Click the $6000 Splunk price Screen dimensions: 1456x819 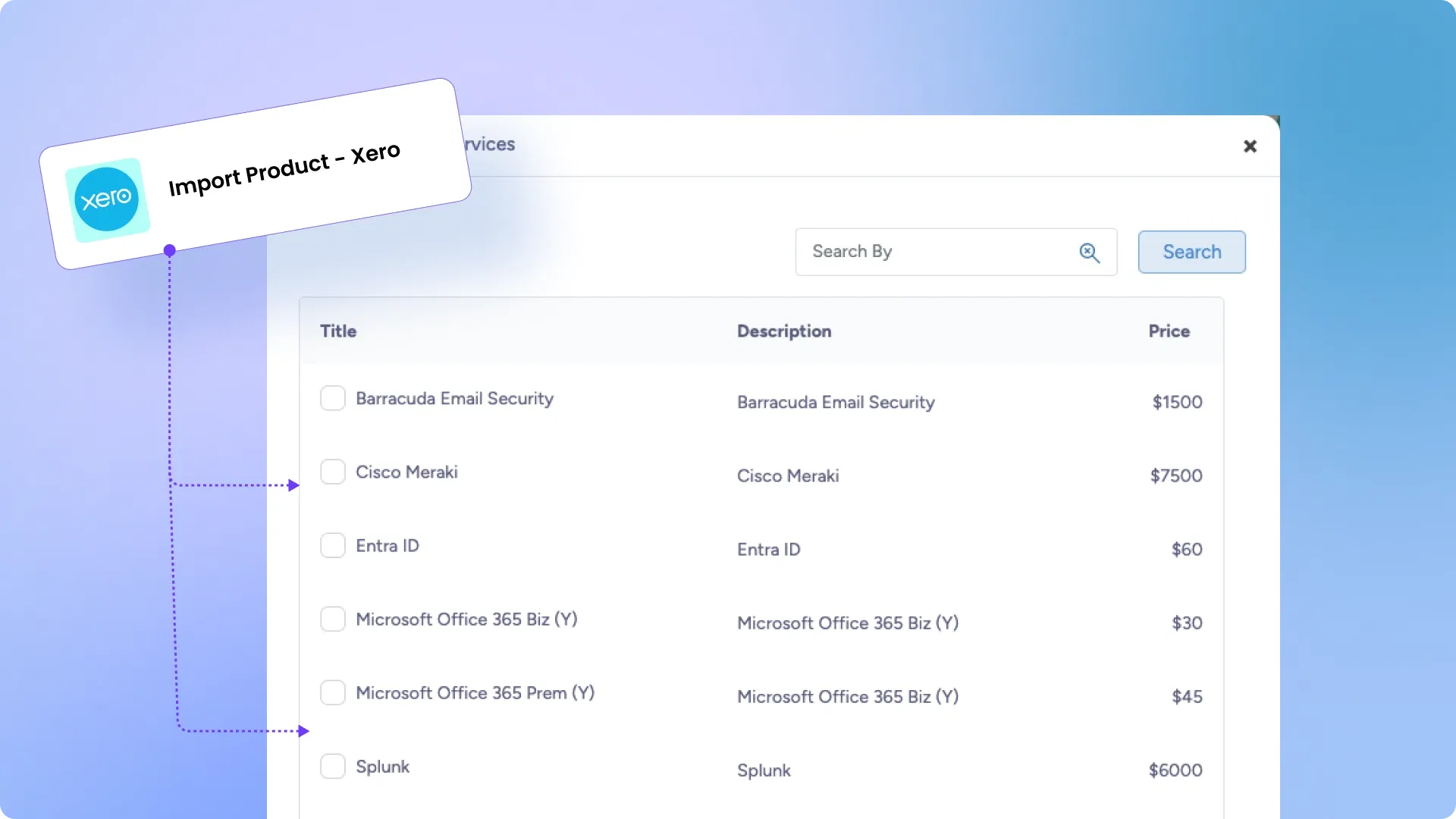(x=1175, y=770)
